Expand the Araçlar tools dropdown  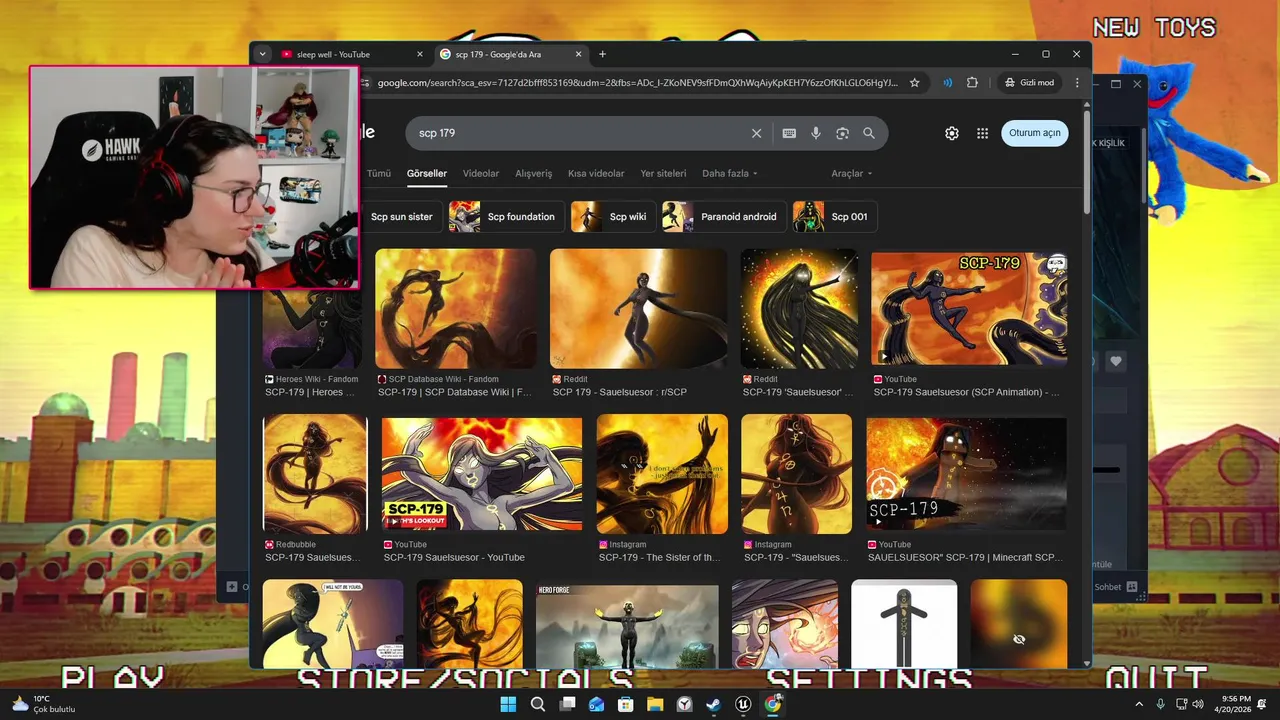point(852,173)
